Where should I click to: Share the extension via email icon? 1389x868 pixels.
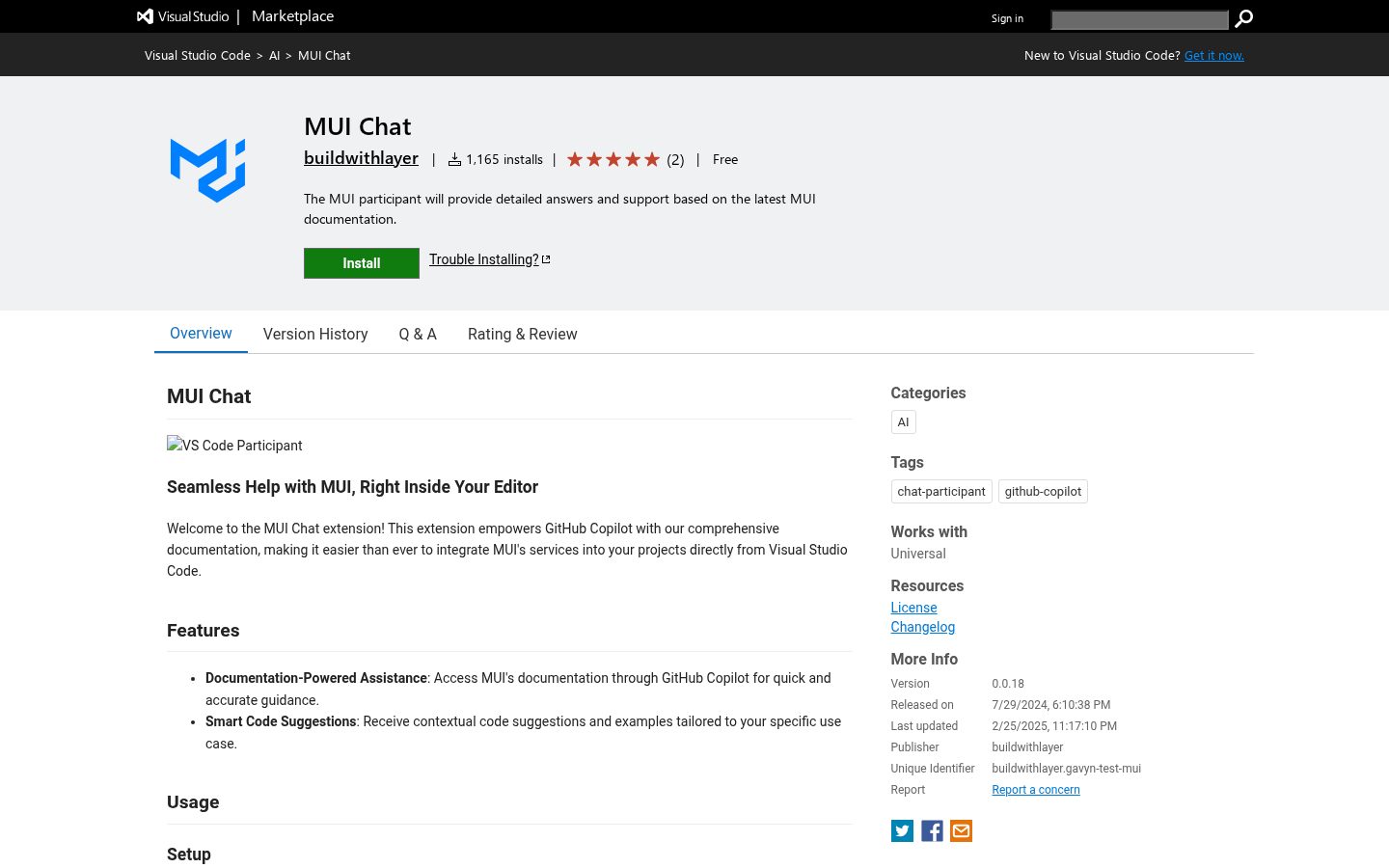tap(961, 831)
